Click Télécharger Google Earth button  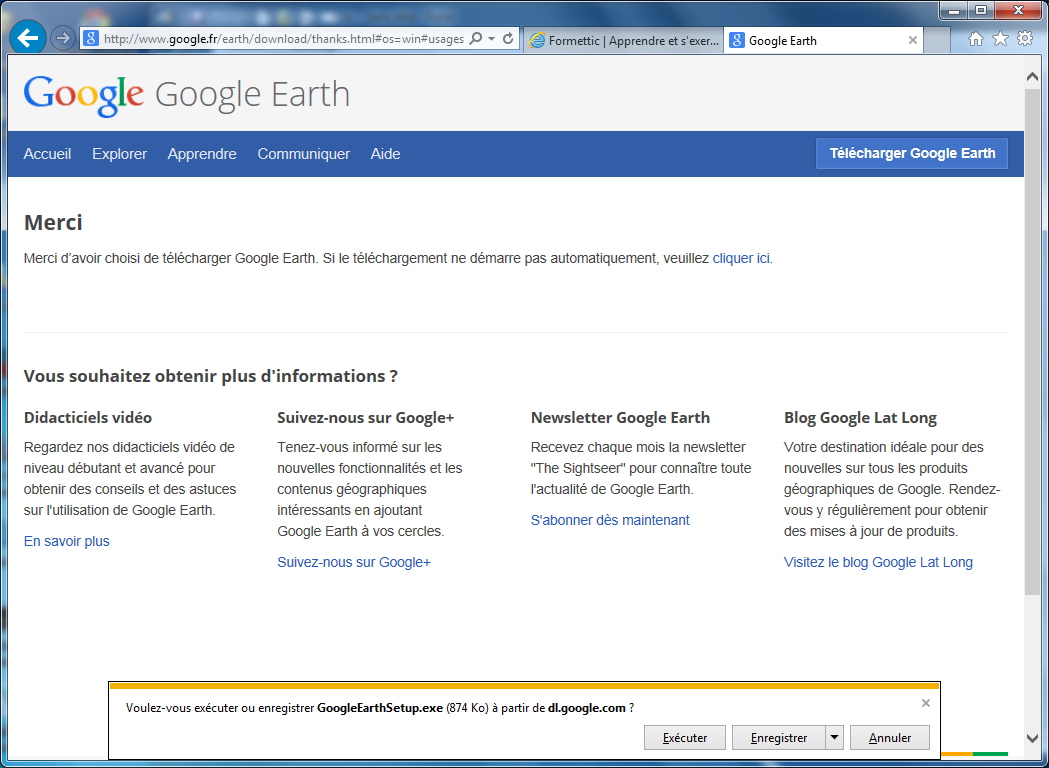(x=912, y=153)
